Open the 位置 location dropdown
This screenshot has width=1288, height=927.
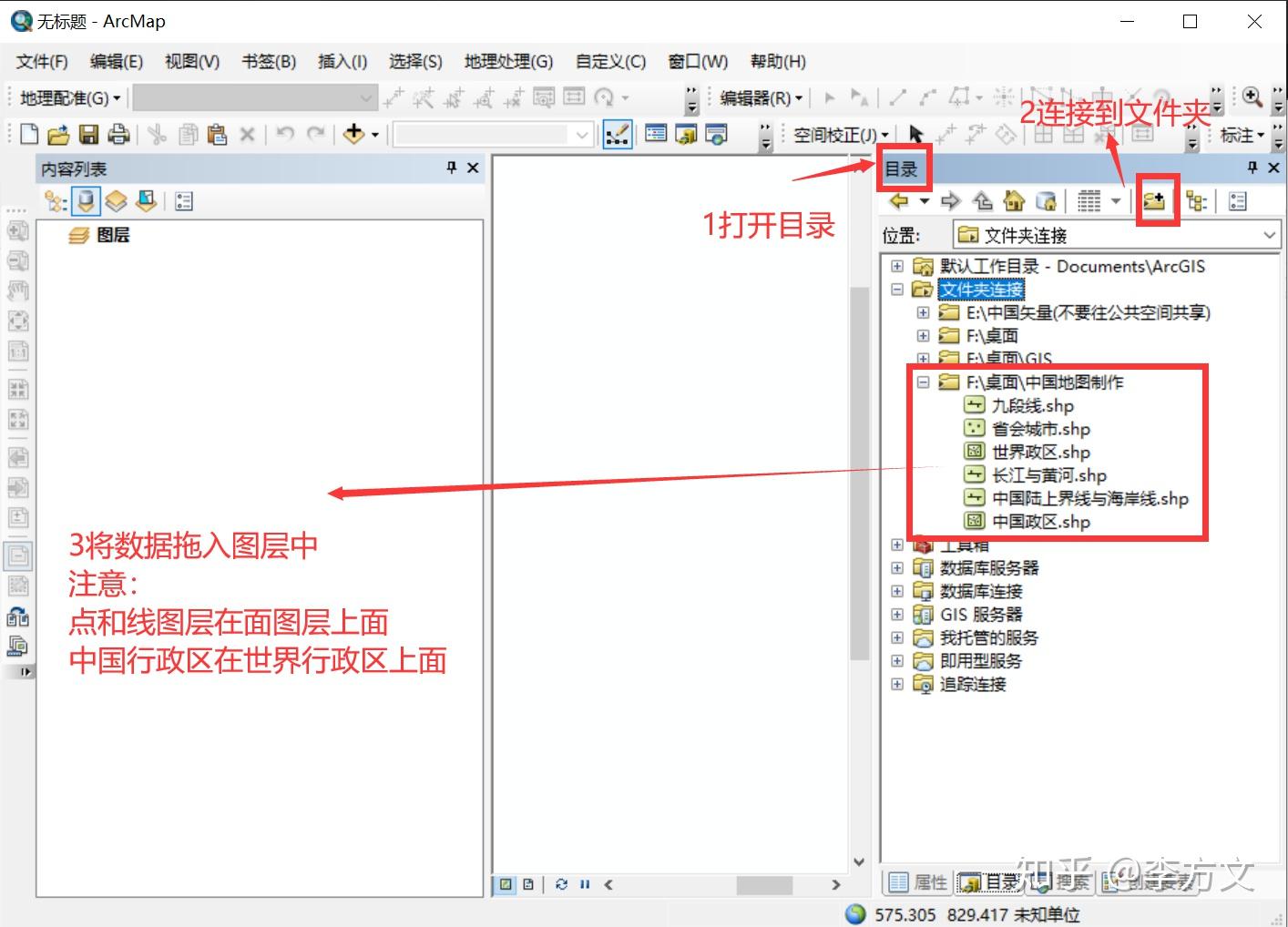click(x=1269, y=235)
